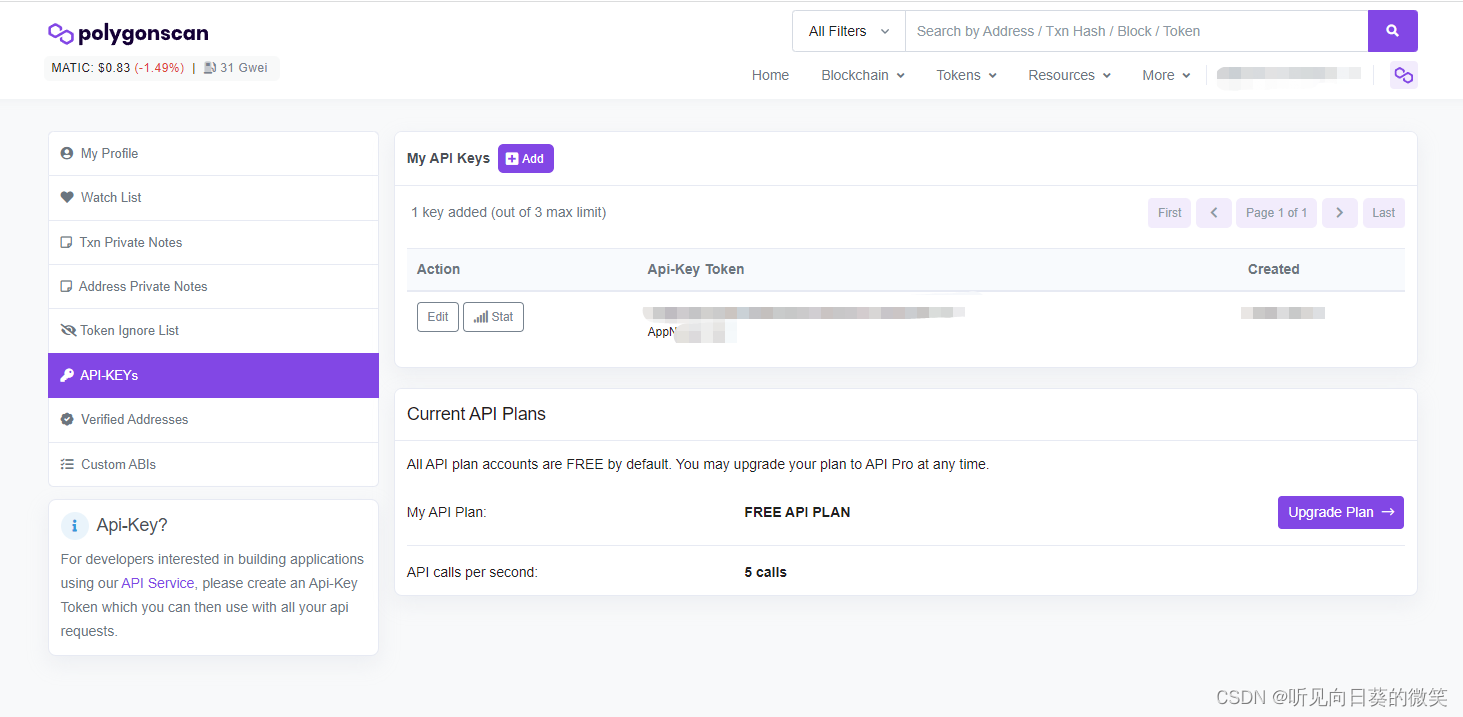Click the FREE API PLAN value
This screenshot has width=1463, height=717.
pos(797,512)
